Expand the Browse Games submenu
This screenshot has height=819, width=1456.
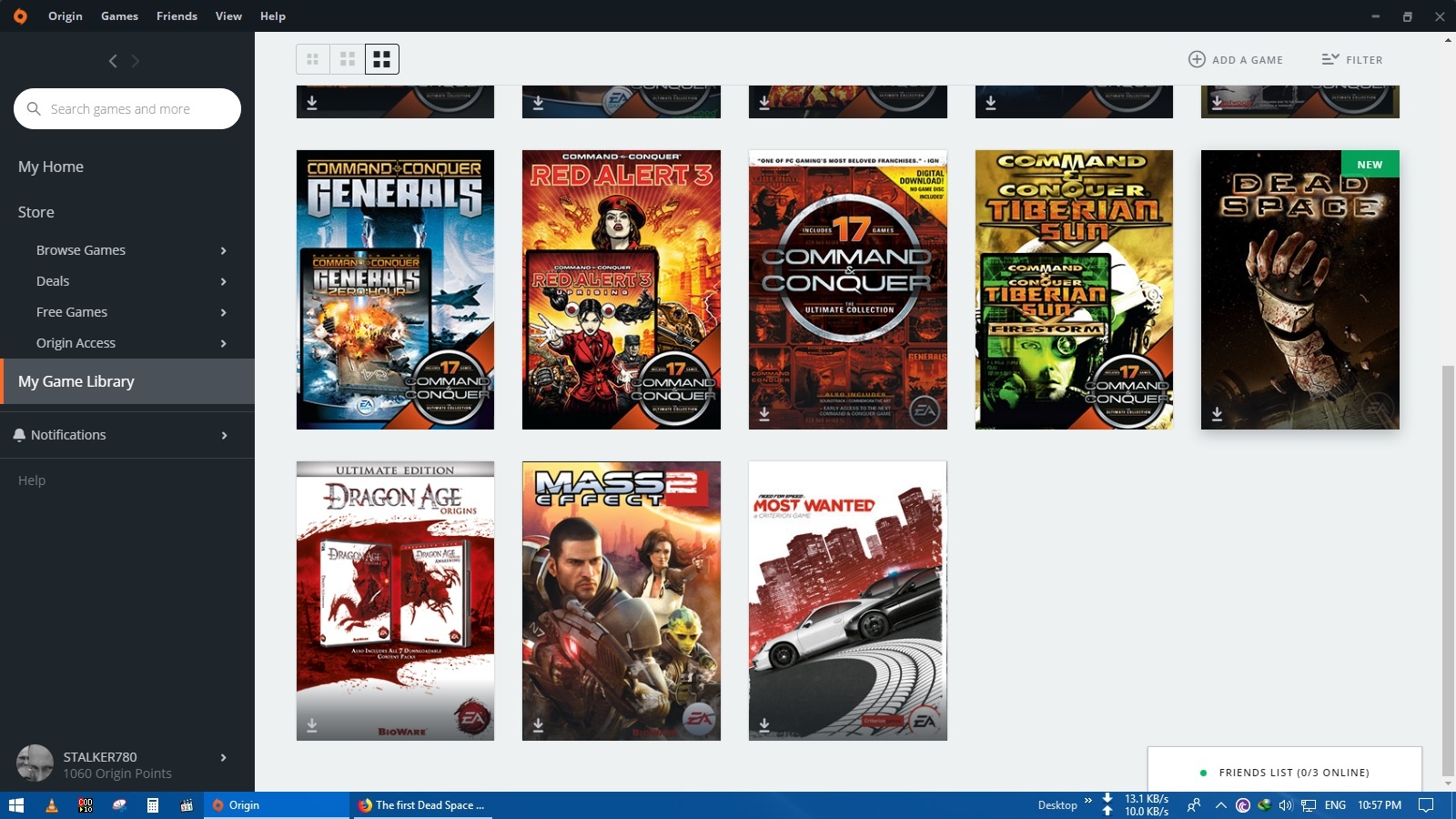(224, 250)
